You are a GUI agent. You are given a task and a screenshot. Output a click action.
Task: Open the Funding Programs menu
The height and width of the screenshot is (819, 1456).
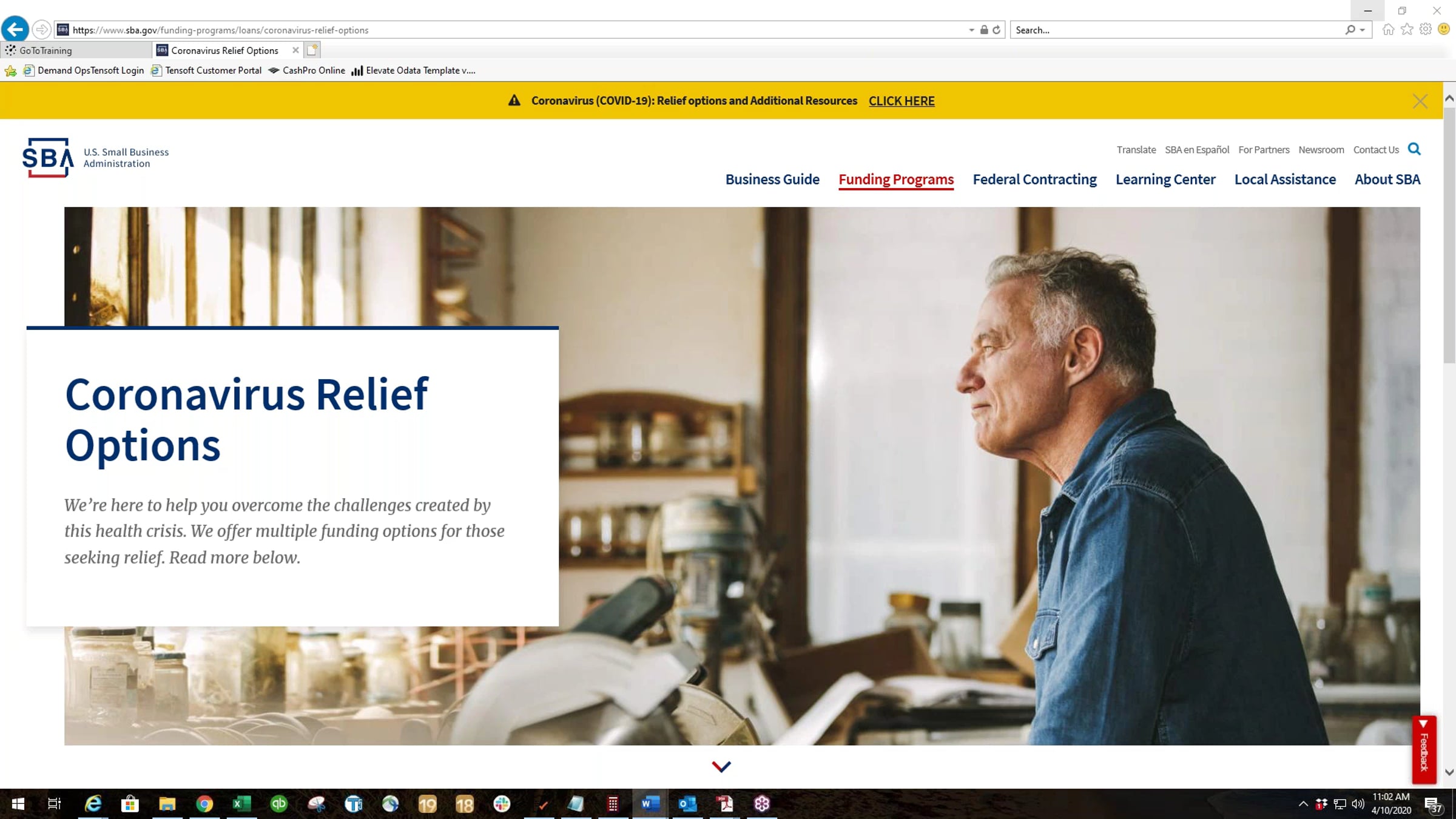[896, 180]
